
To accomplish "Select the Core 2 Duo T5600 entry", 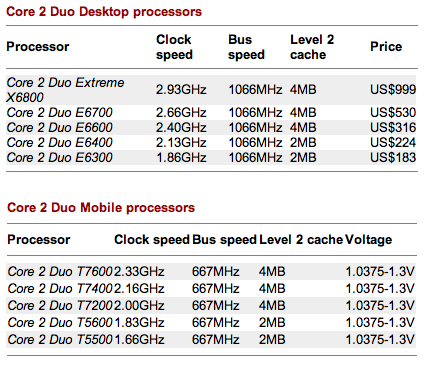I will [60, 323].
